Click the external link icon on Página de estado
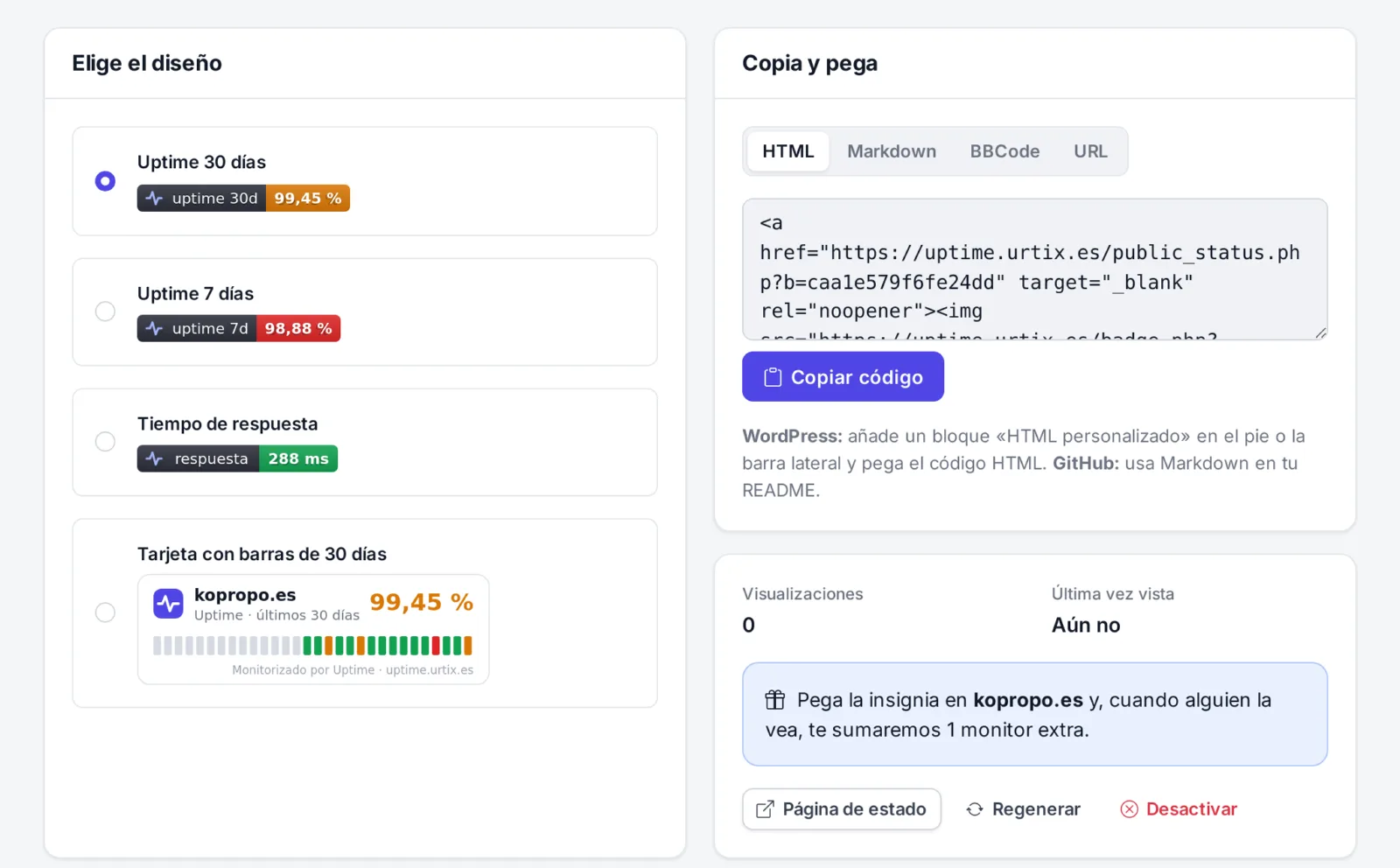1400x868 pixels. point(765,809)
